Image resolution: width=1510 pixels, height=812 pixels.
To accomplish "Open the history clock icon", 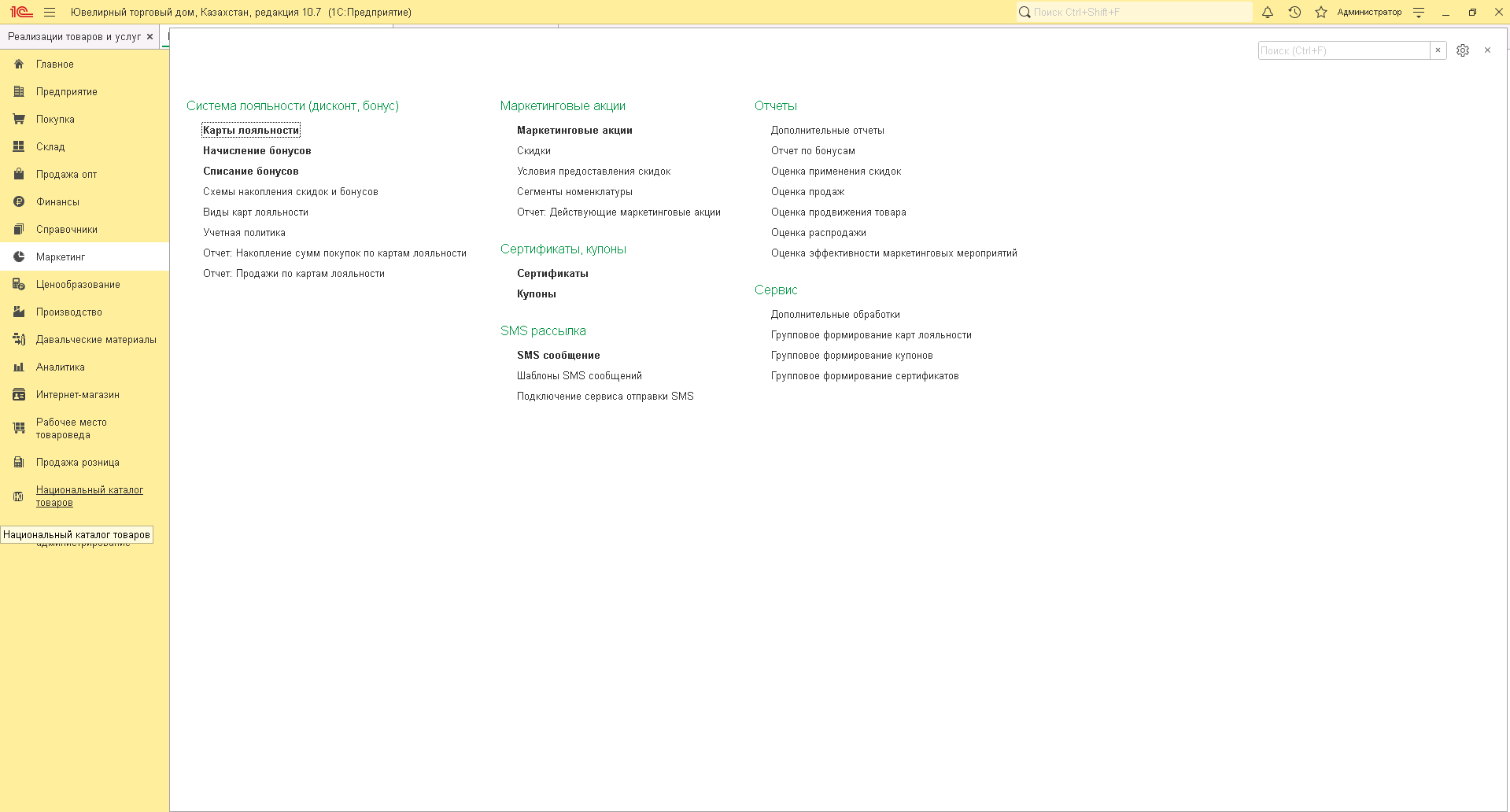I will pos(1294,12).
